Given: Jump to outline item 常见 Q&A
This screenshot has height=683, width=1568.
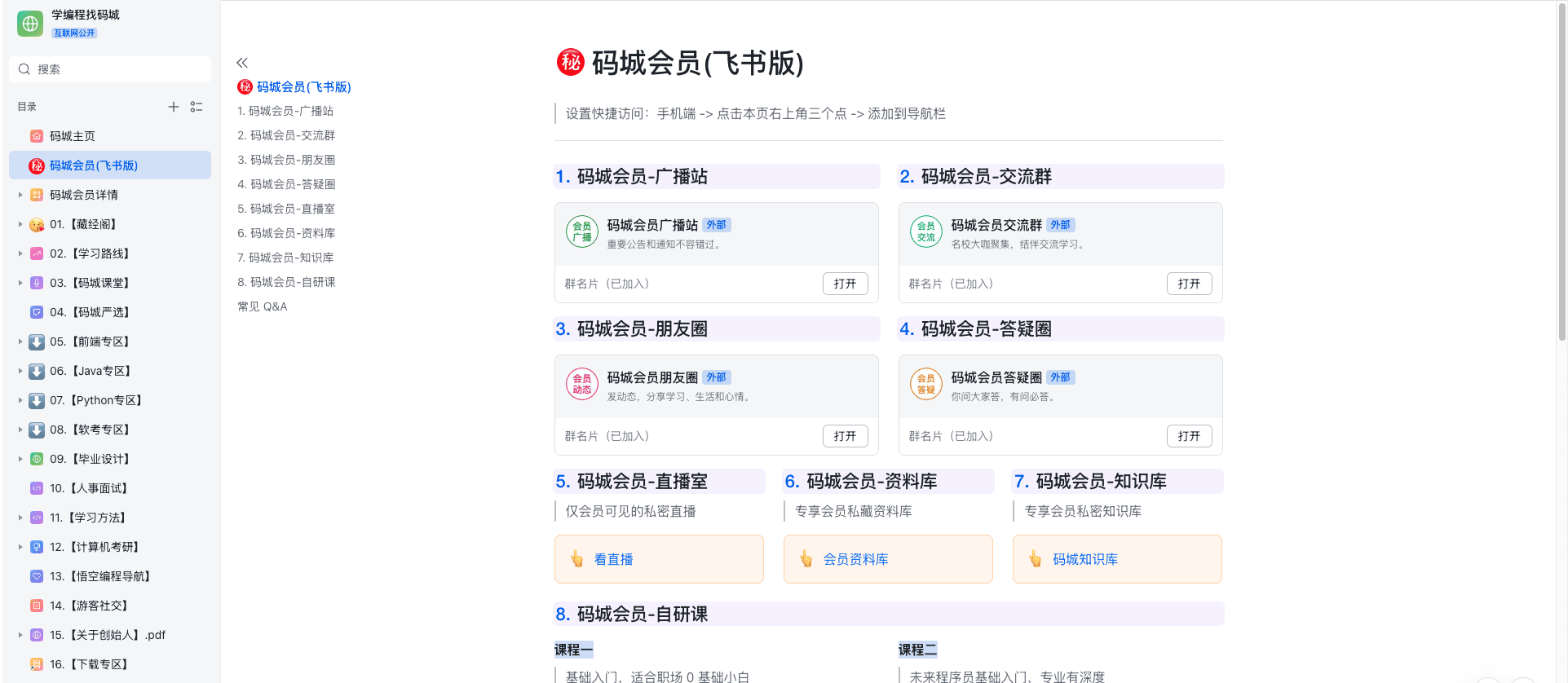Looking at the screenshot, I should pyautogui.click(x=263, y=306).
